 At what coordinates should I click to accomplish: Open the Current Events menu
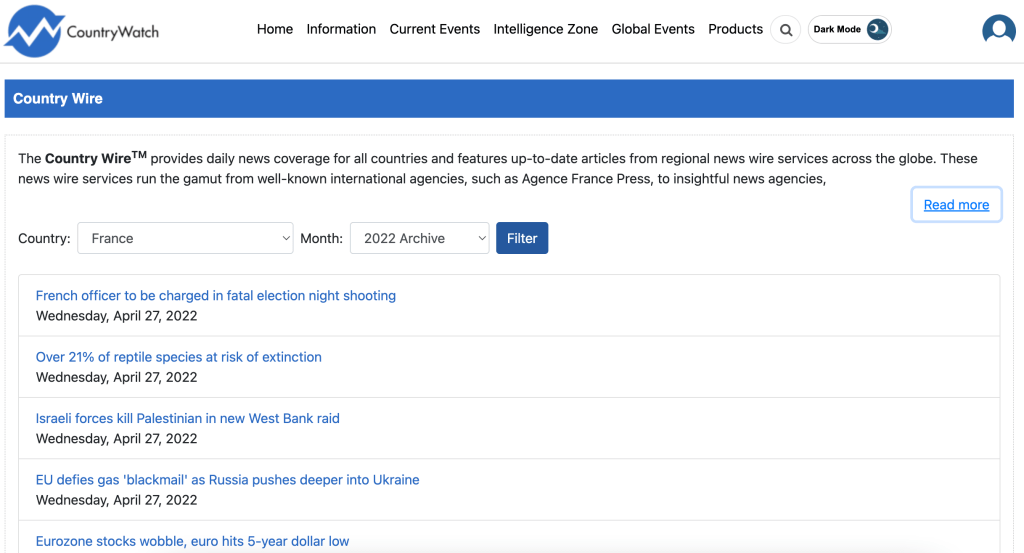pos(434,29)
